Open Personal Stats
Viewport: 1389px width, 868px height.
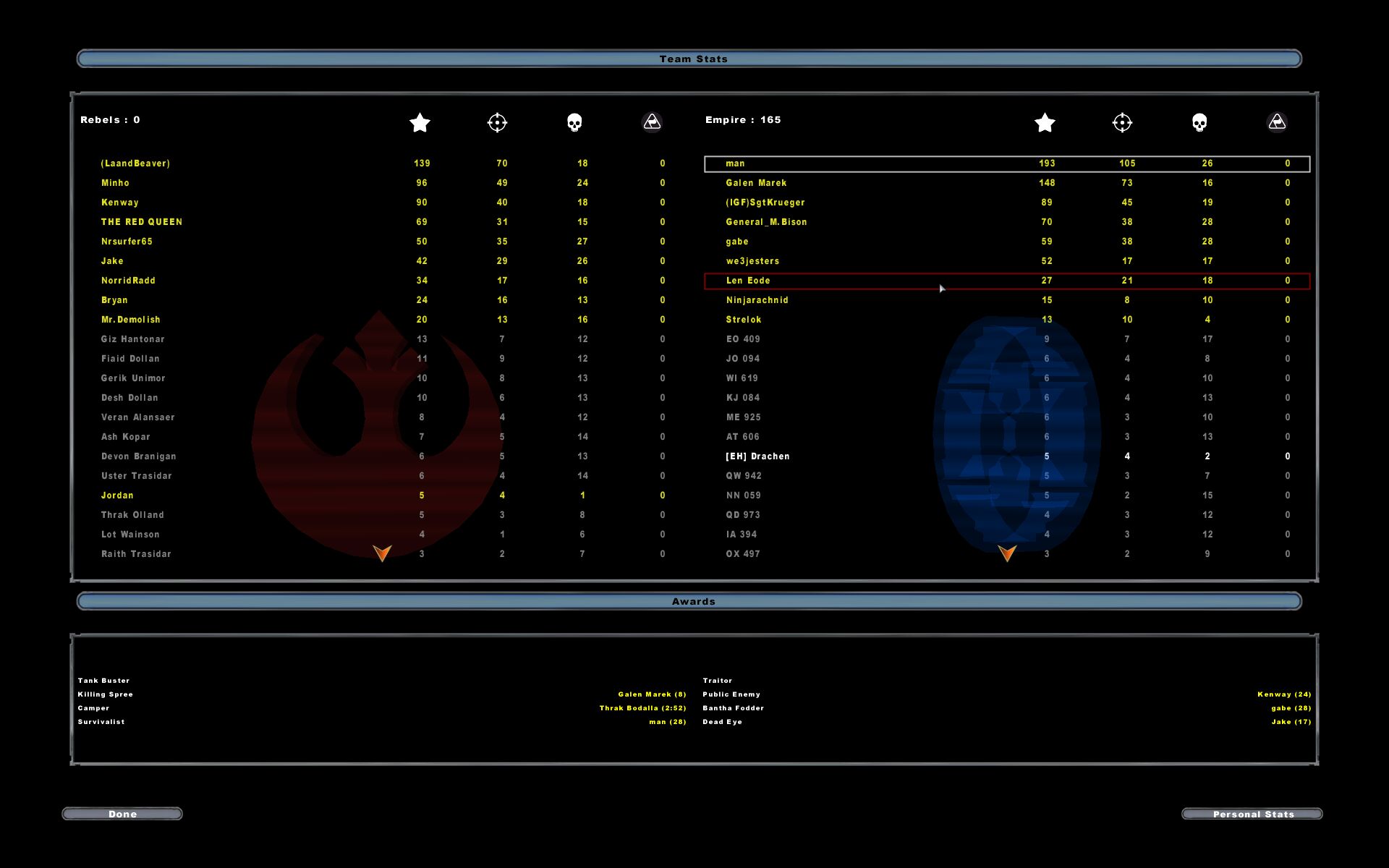1252,814
